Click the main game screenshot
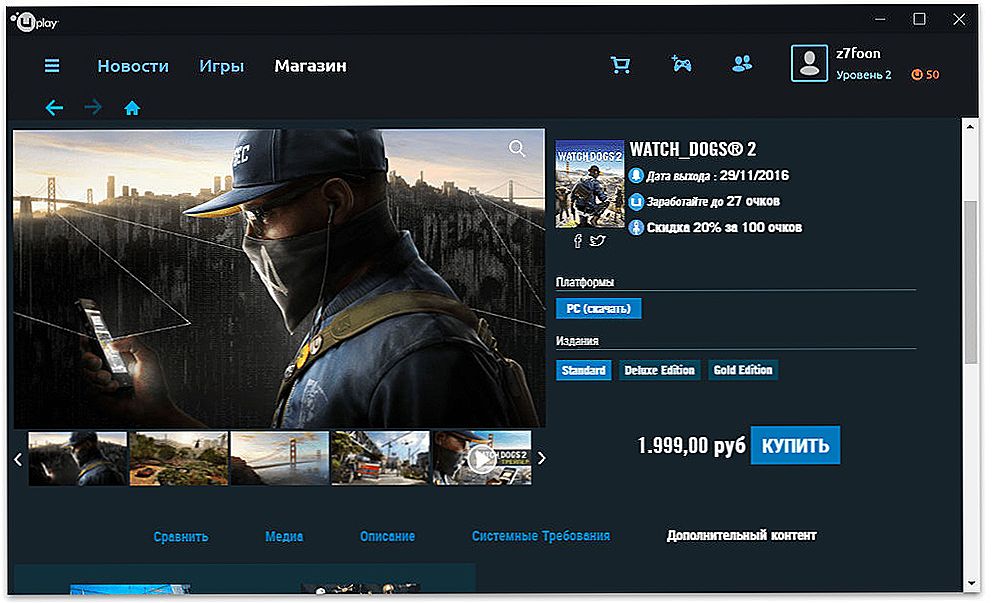This screenshot has height=603, width=995. tap(279, 279)
